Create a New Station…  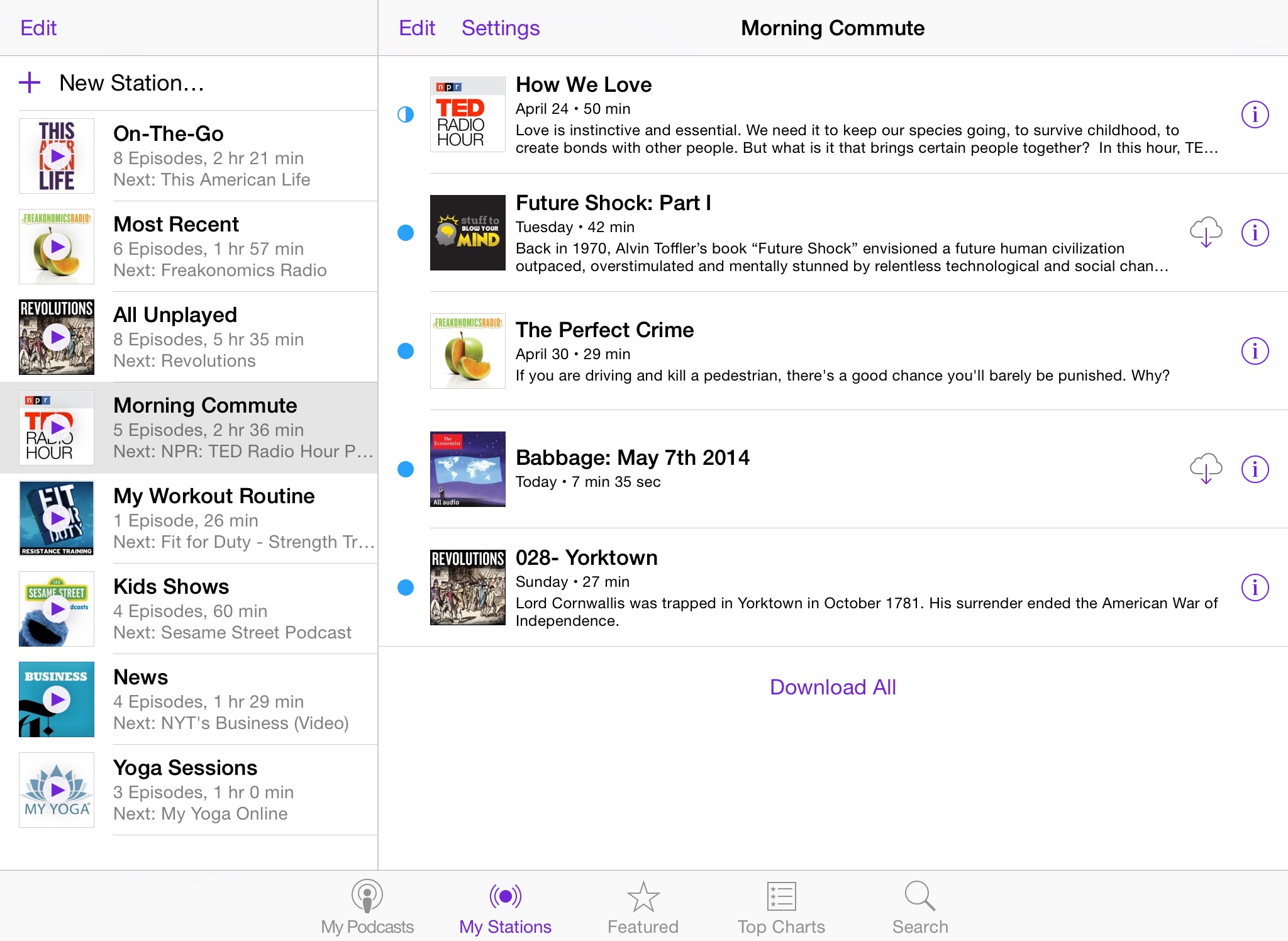pos(189,83)
